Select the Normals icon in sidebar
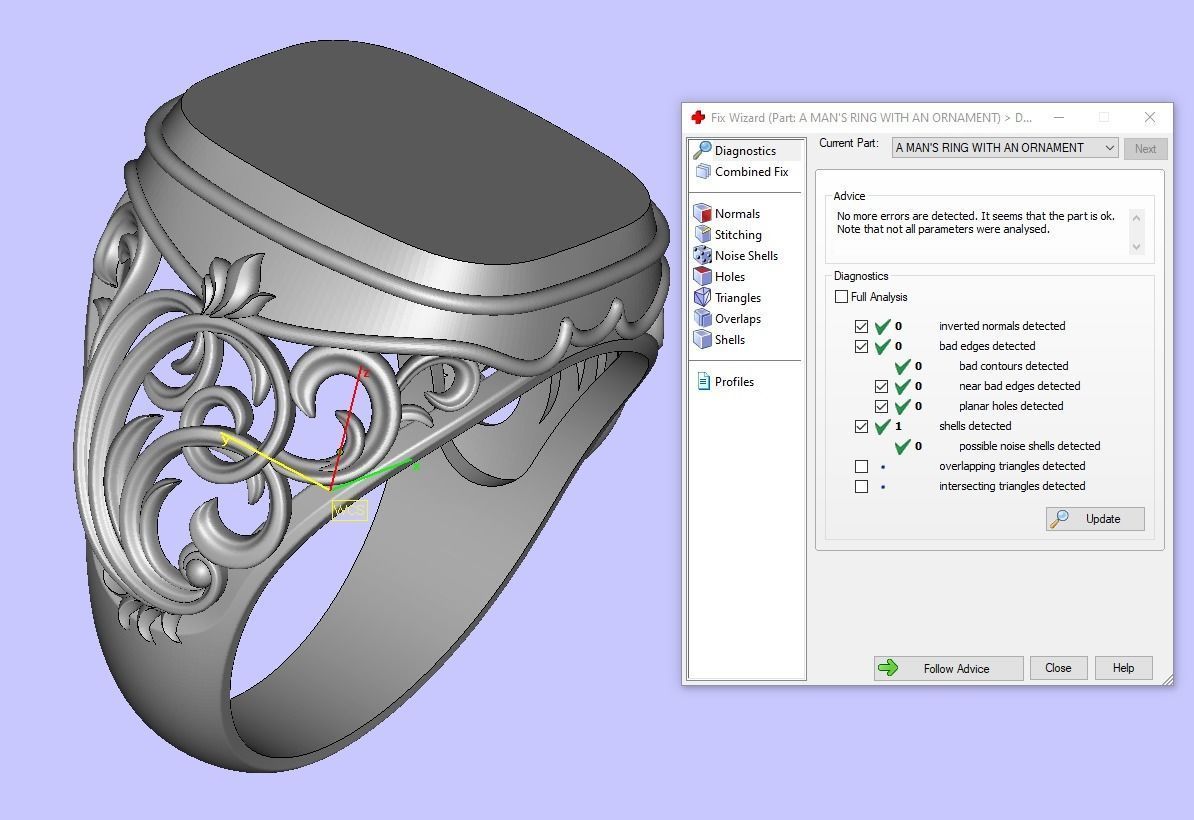 tap(702, 213)
